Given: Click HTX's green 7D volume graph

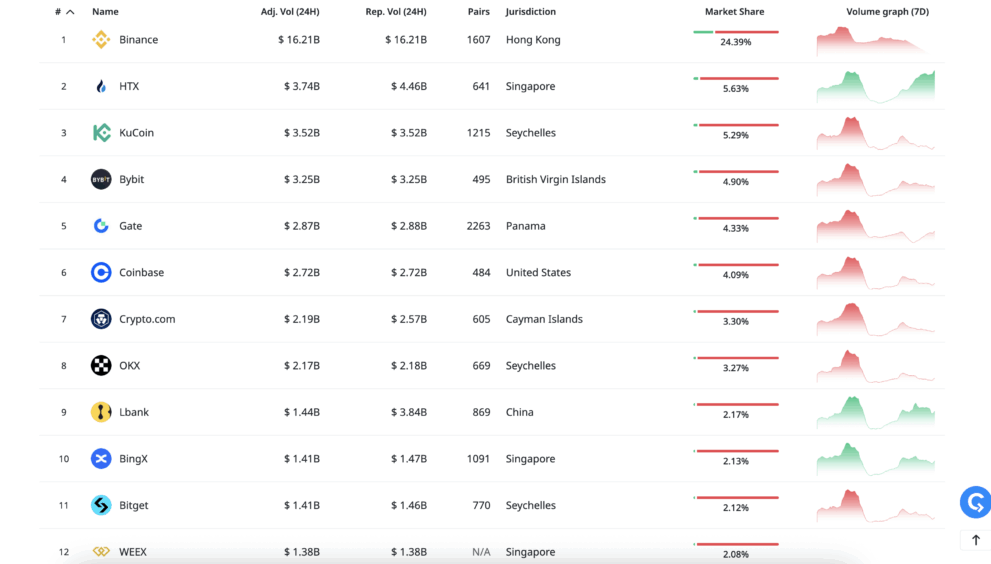Looking at the screenshot, I should pyautogui.click(x=875, y=87).
